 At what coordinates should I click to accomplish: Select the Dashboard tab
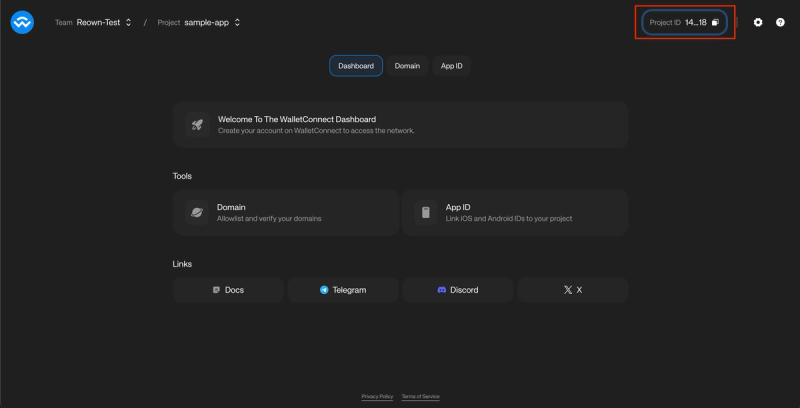(x=356, y=66)
